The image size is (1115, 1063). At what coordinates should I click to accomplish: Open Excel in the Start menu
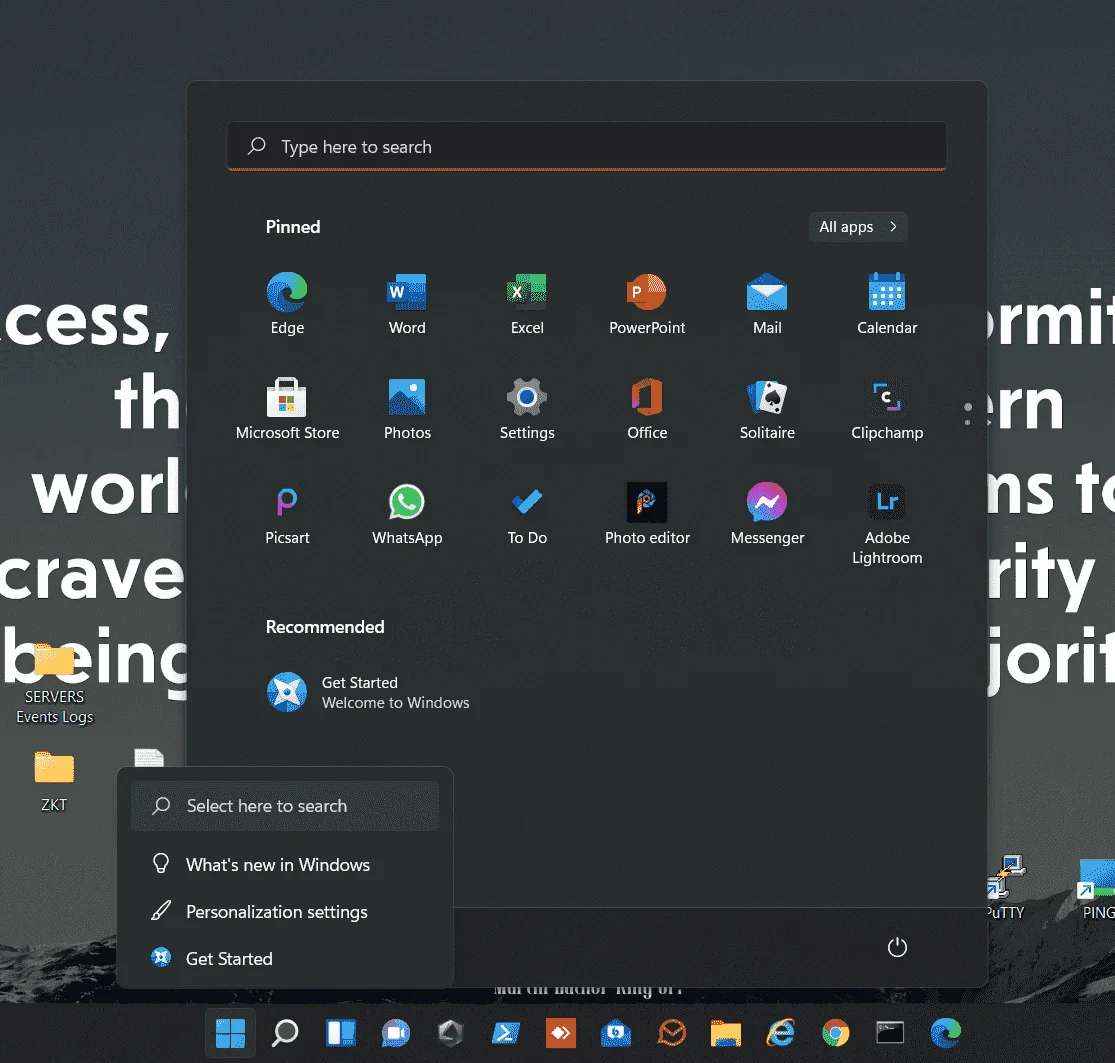click(527, 304)
